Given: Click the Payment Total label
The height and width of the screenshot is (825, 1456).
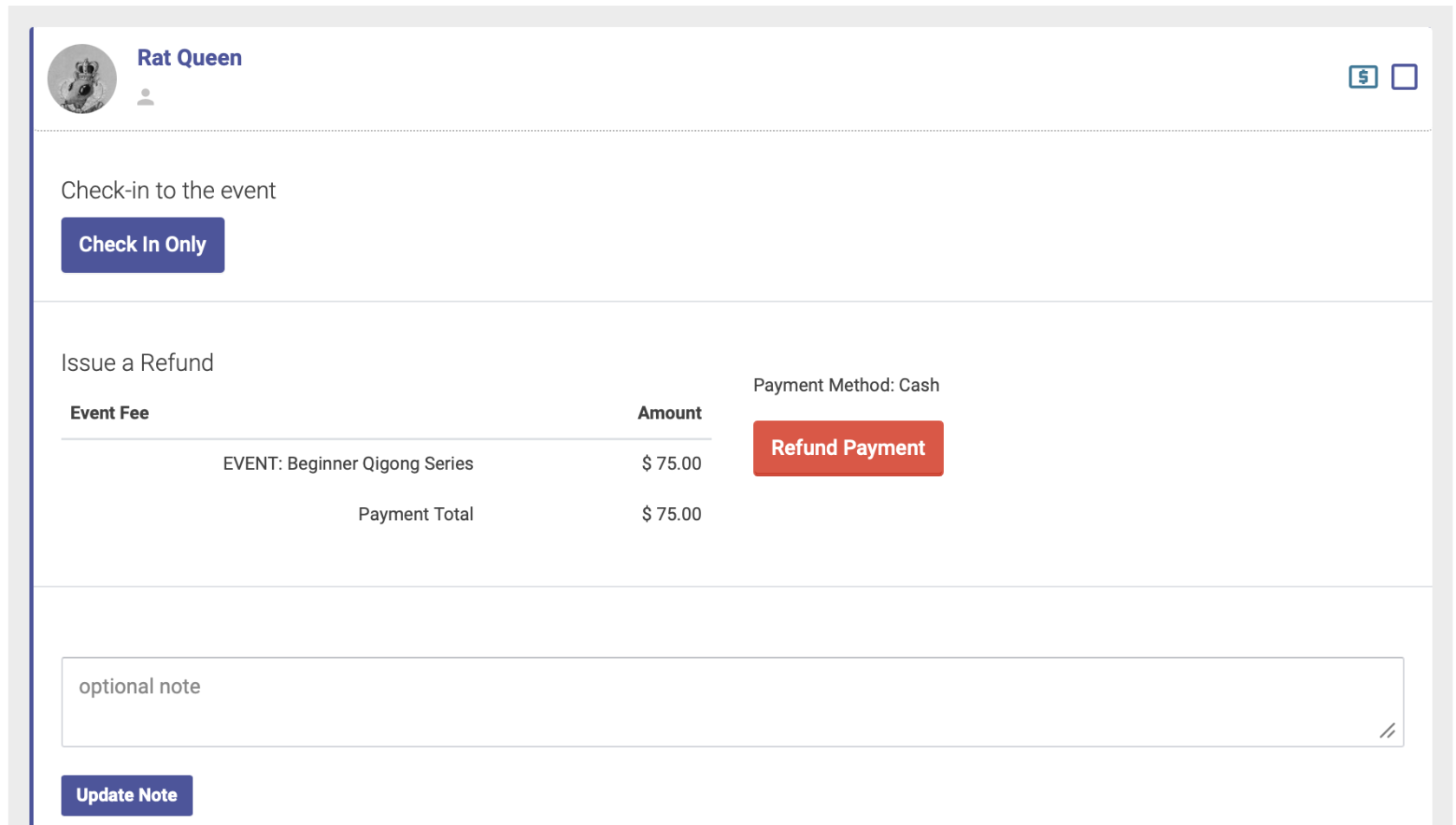Looking at the screenshot, I should 415,515.
